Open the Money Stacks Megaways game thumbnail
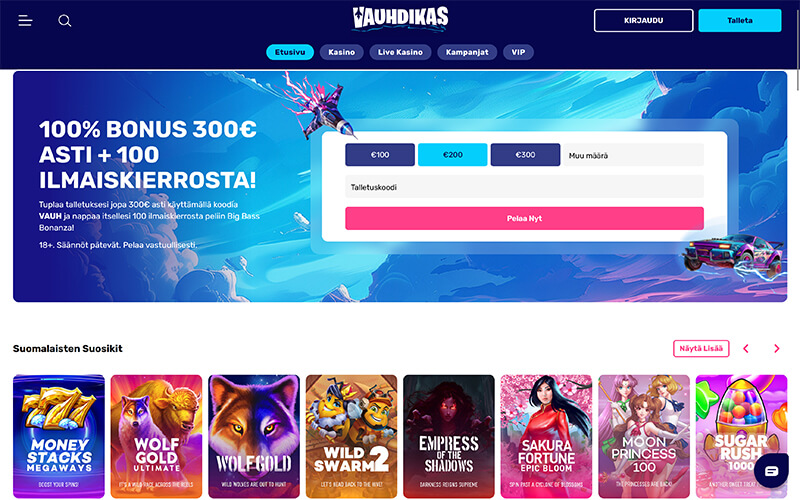Viewport: 800px width, 500px height. [x=59, y=436]
